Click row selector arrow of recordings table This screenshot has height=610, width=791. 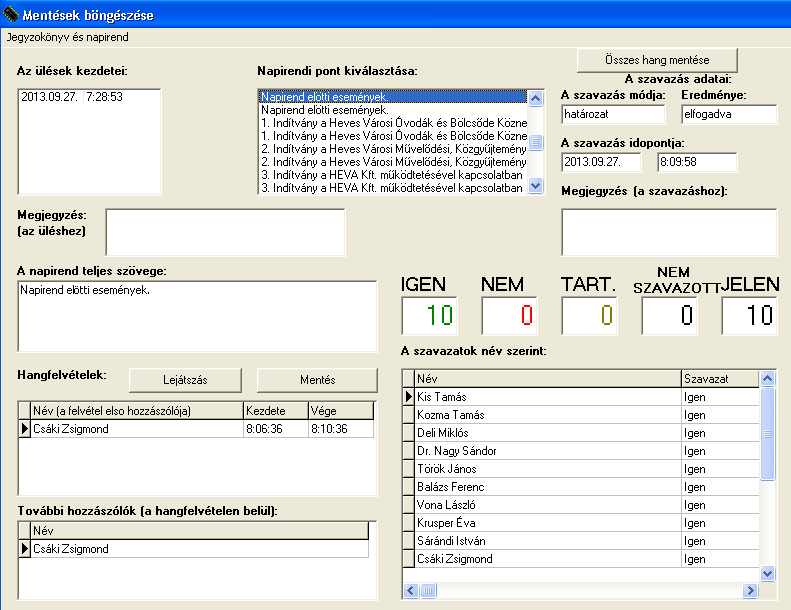(25, 429)
